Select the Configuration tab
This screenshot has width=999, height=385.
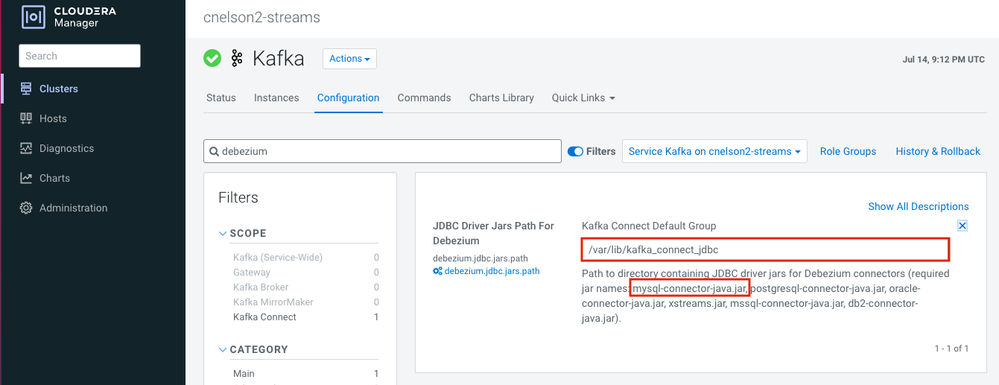[x=349, y=98]
